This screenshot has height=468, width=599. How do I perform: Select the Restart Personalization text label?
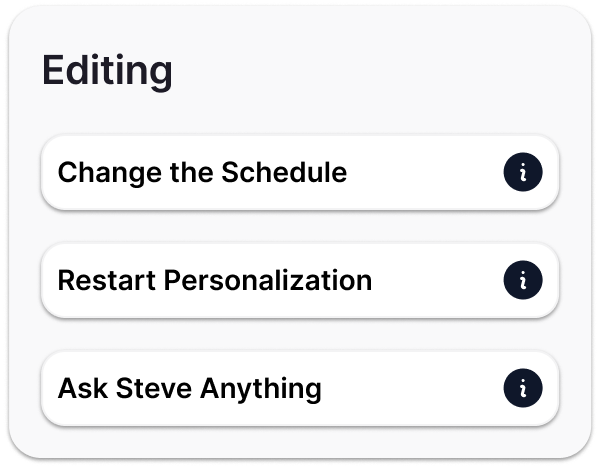[x=215, y=280]
